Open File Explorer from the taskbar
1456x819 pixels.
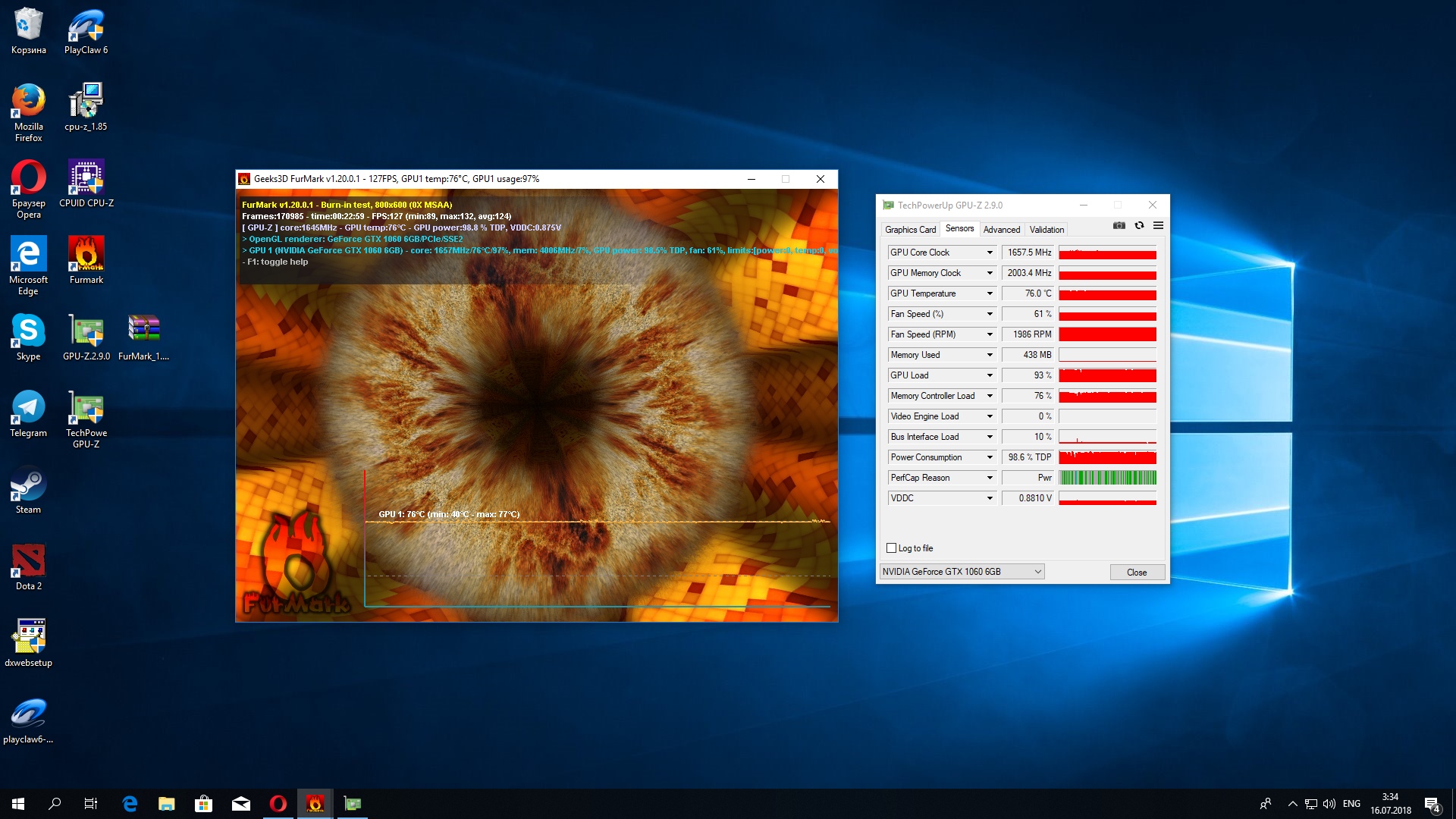166,804
